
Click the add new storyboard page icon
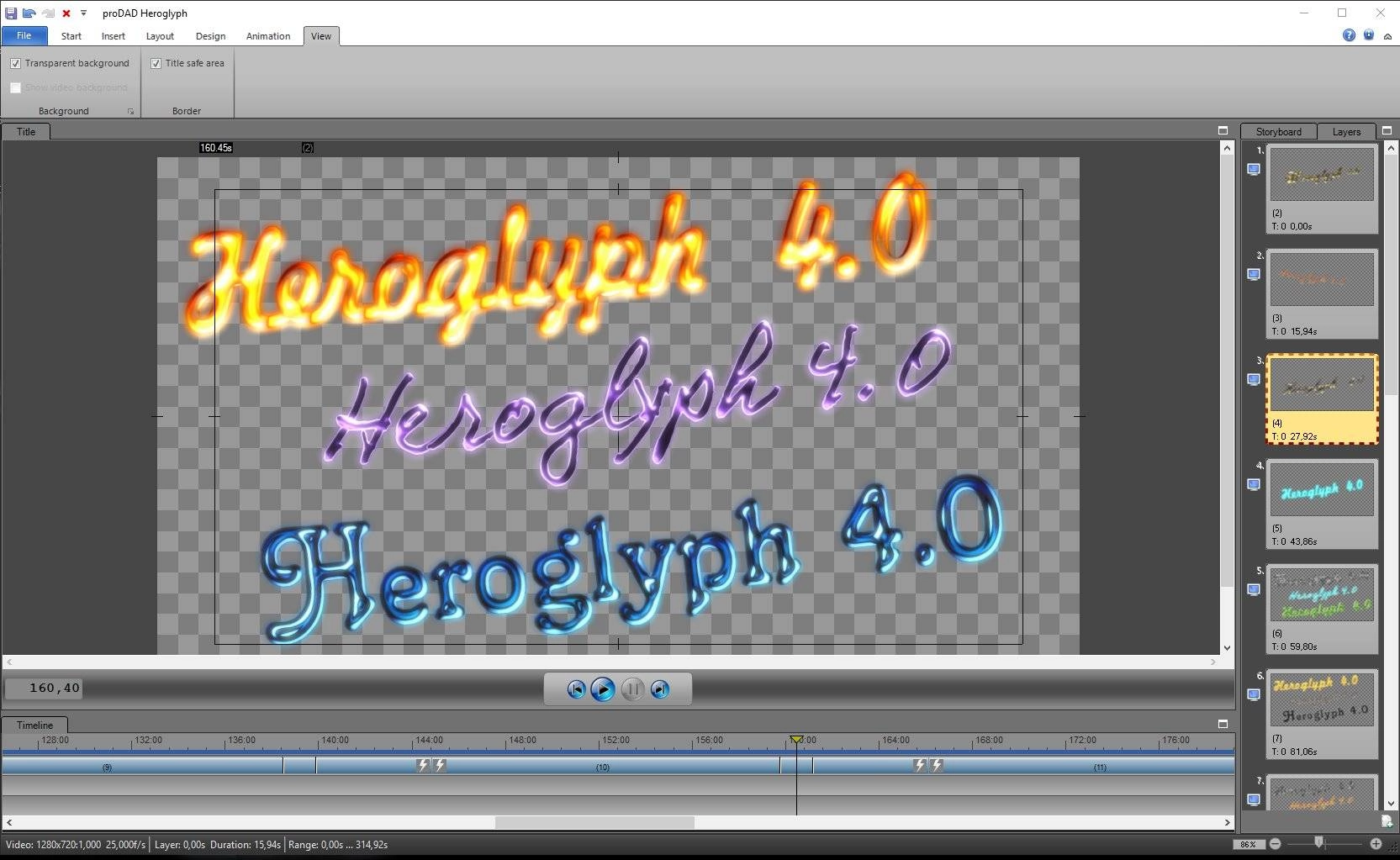pyautogui.click(x=1387, y=821)
